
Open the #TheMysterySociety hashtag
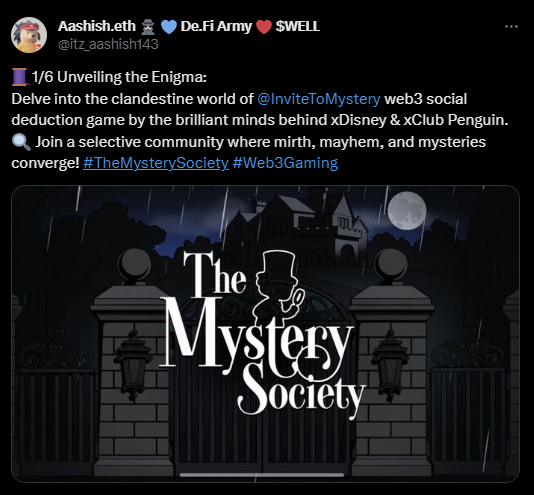point(156,163)
